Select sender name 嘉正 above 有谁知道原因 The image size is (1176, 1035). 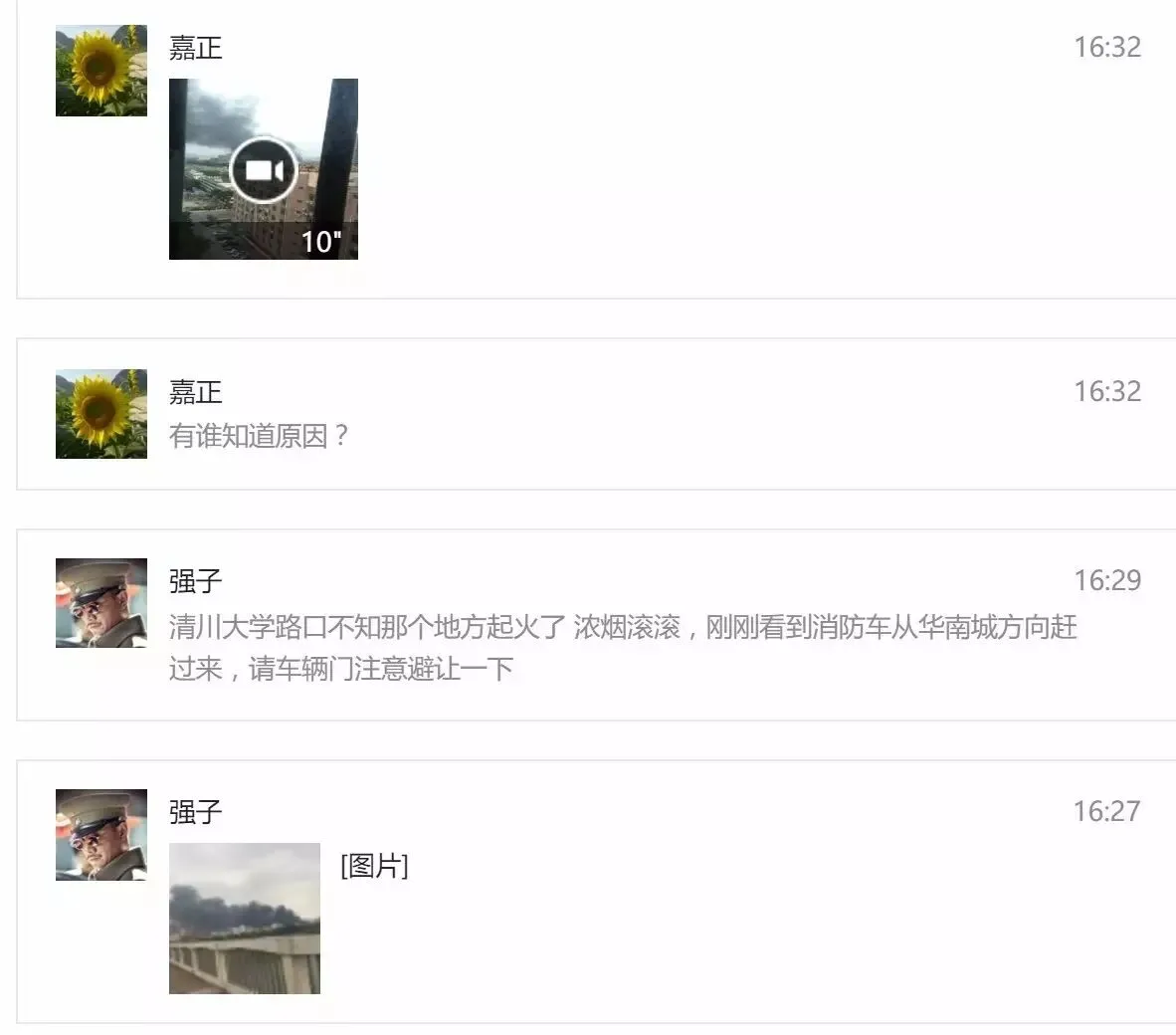tap(196, 392)
